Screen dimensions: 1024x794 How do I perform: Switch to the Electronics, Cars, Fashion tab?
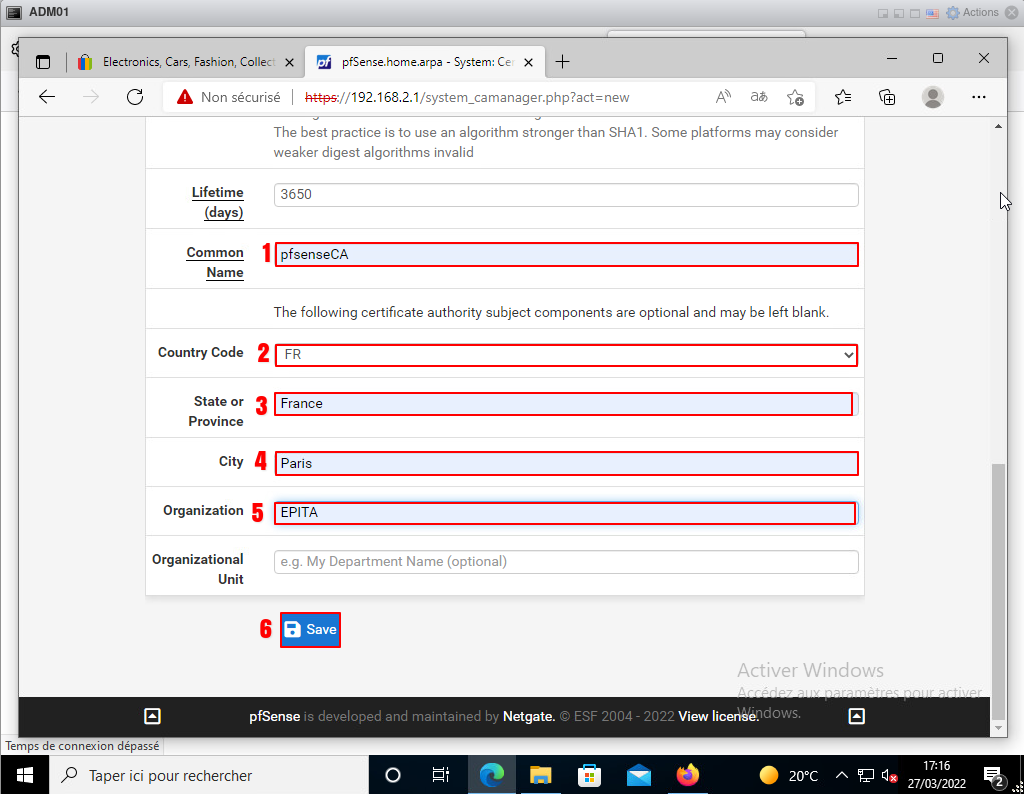pos(180,62)
